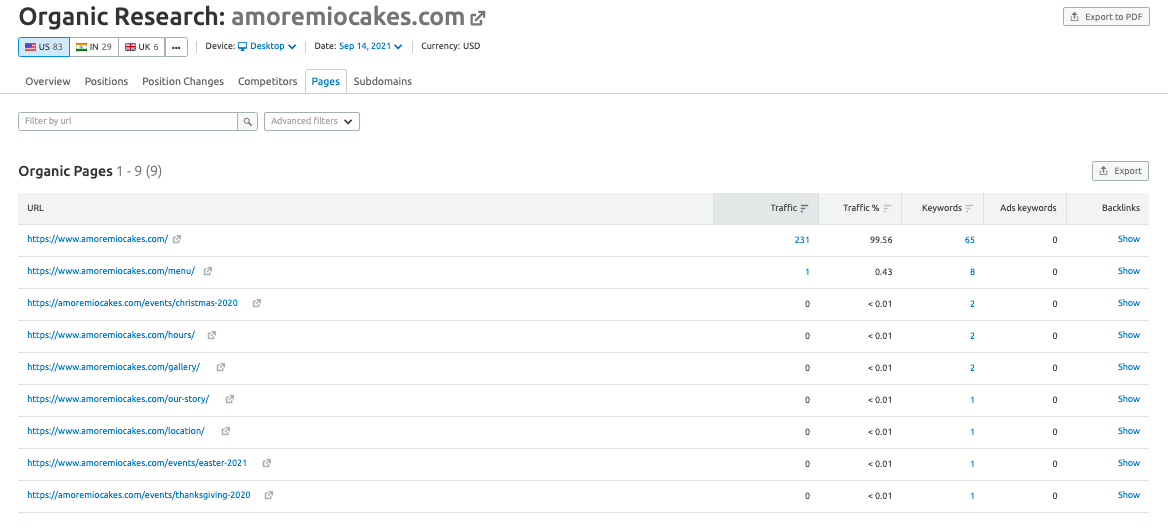1168x528 pixels.
Task: Sort table by the Keywords column icon
Action: click(969, 208)
